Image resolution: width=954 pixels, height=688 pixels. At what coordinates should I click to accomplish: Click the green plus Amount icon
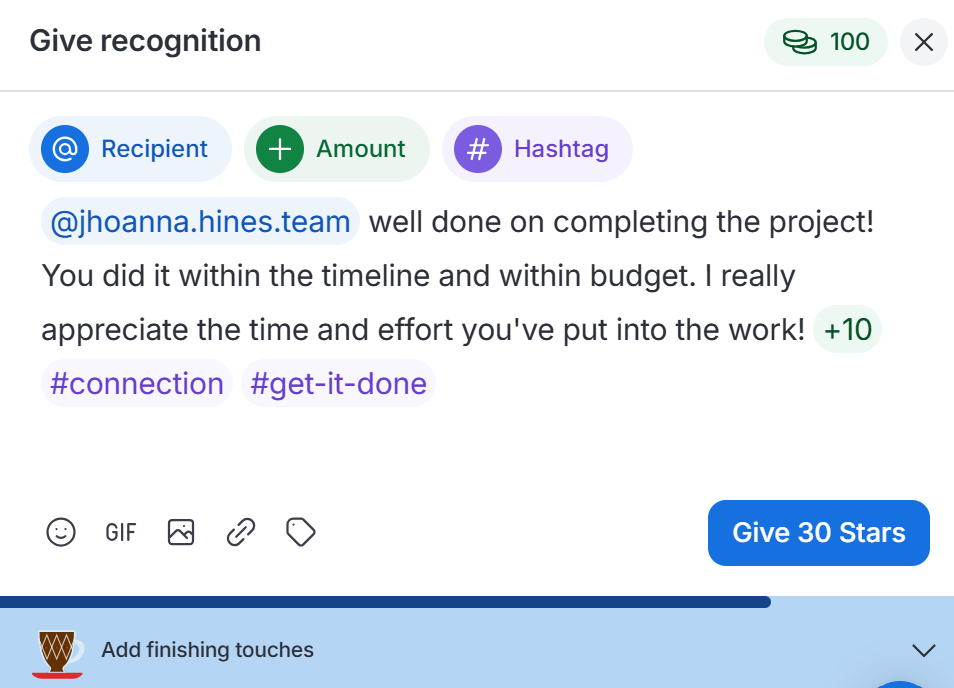point(280,149)
